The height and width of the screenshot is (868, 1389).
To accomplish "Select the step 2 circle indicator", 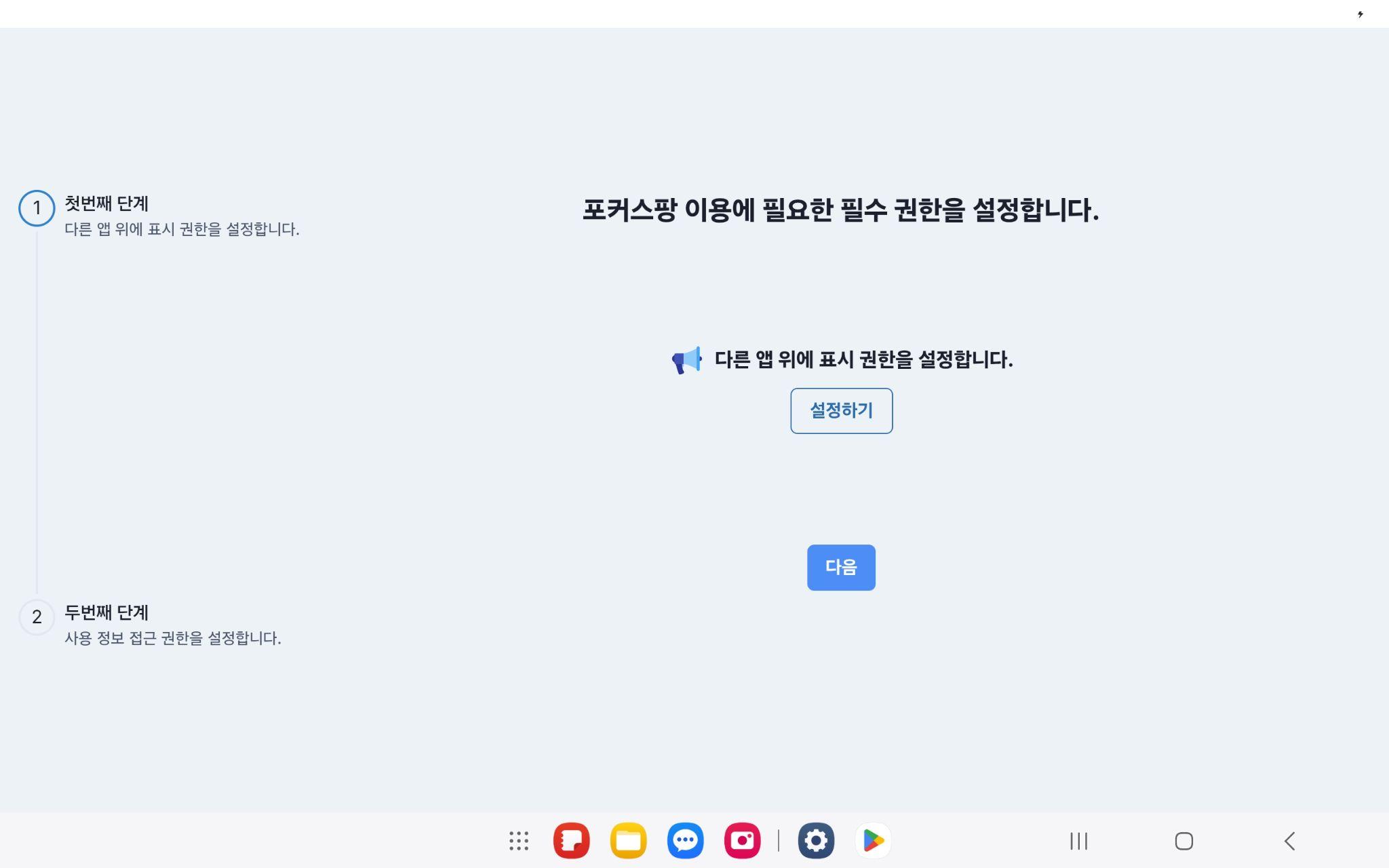I will [37, 617].
